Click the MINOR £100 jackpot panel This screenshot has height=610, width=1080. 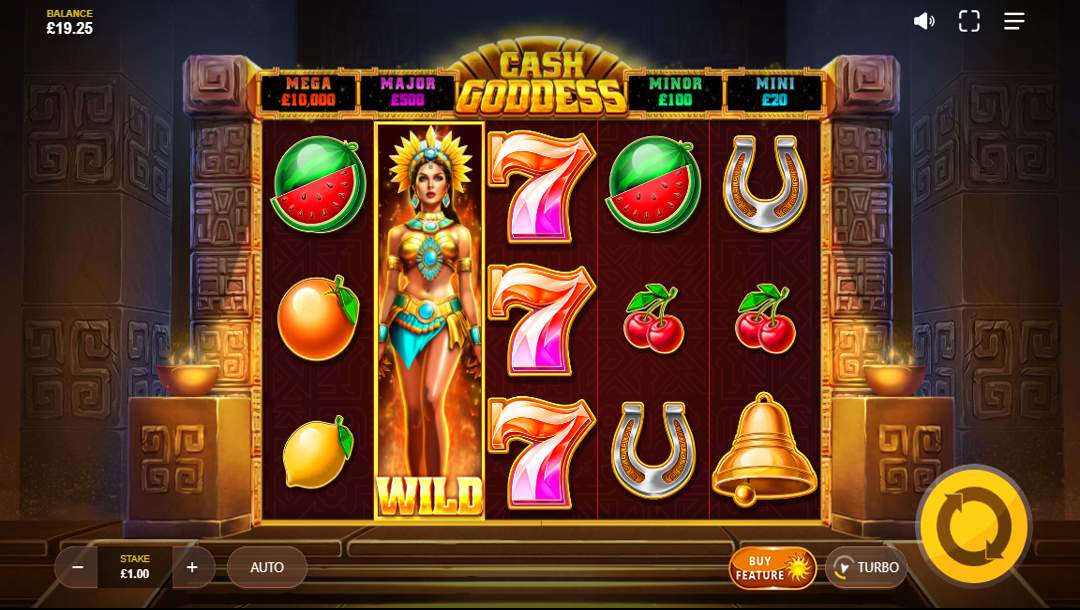pyautogui.click(x=675, y=92)
